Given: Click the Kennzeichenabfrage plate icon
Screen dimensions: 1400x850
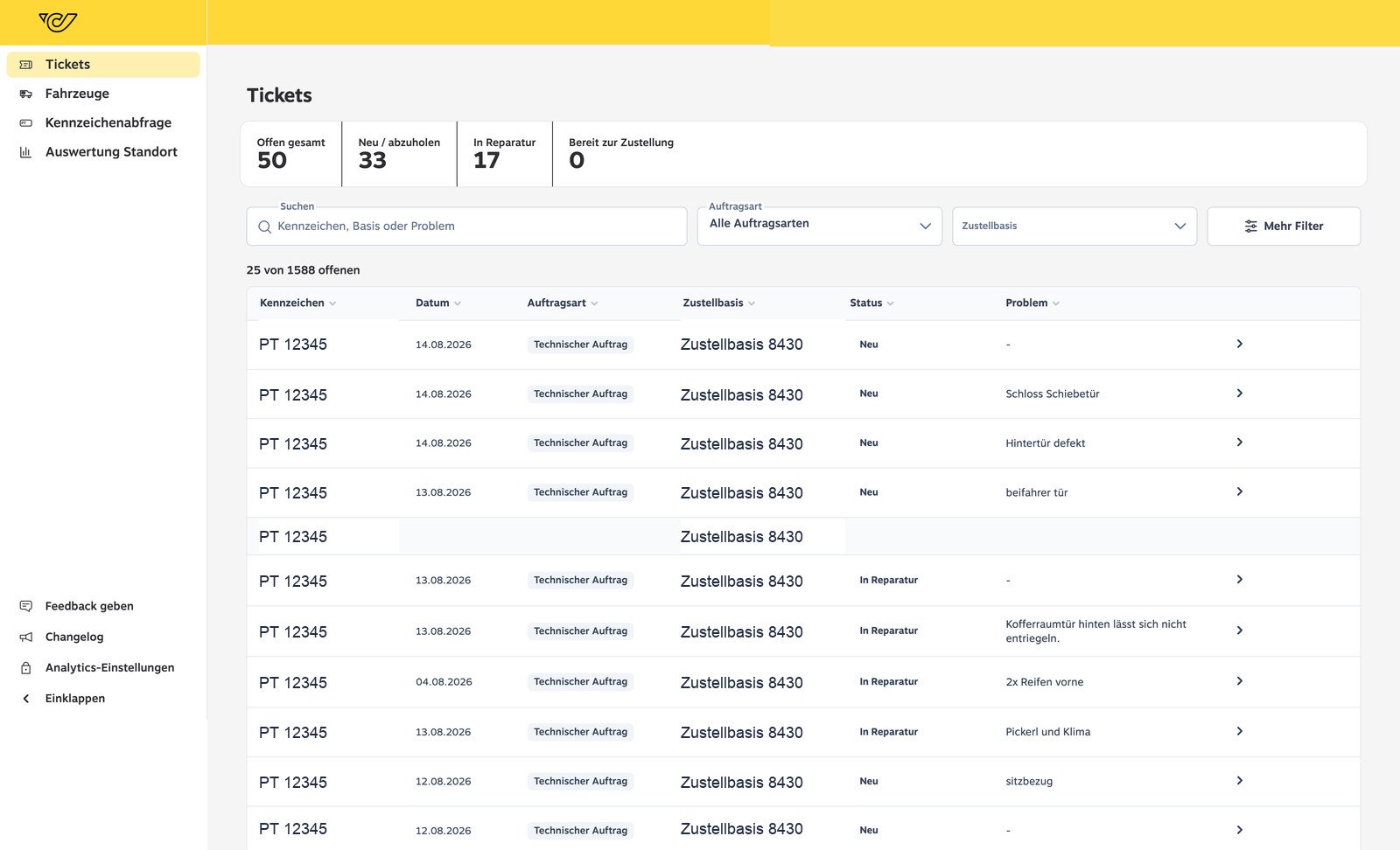Looking at the screenshot, I should 26,123.
